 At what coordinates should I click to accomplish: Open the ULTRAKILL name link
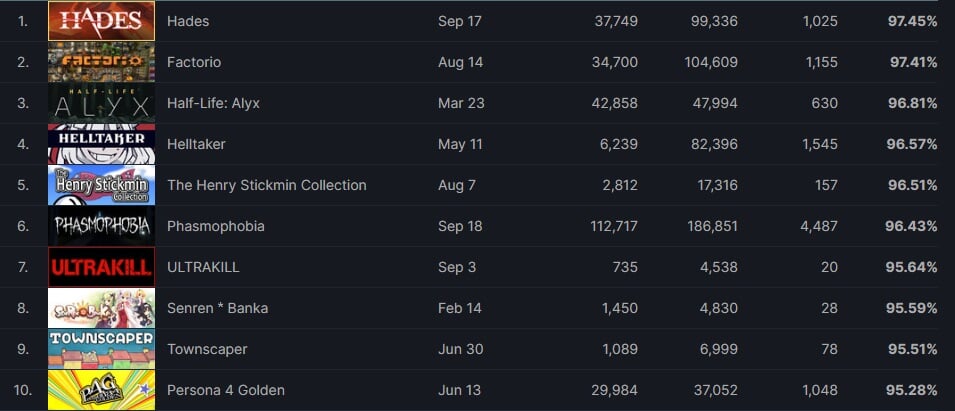[203, 267]
